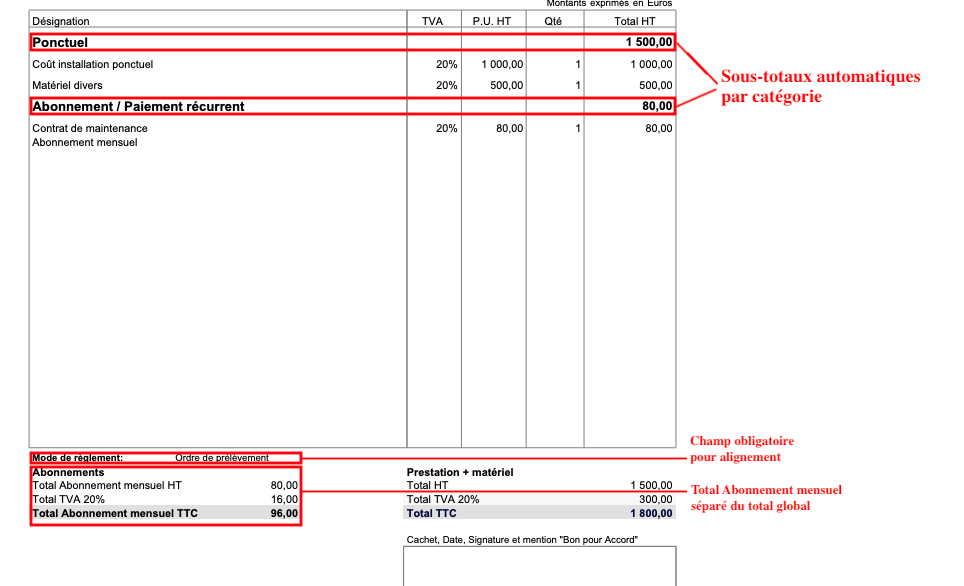Click the Total HT column header
This screenshot has width=964, height=586.
635,21
